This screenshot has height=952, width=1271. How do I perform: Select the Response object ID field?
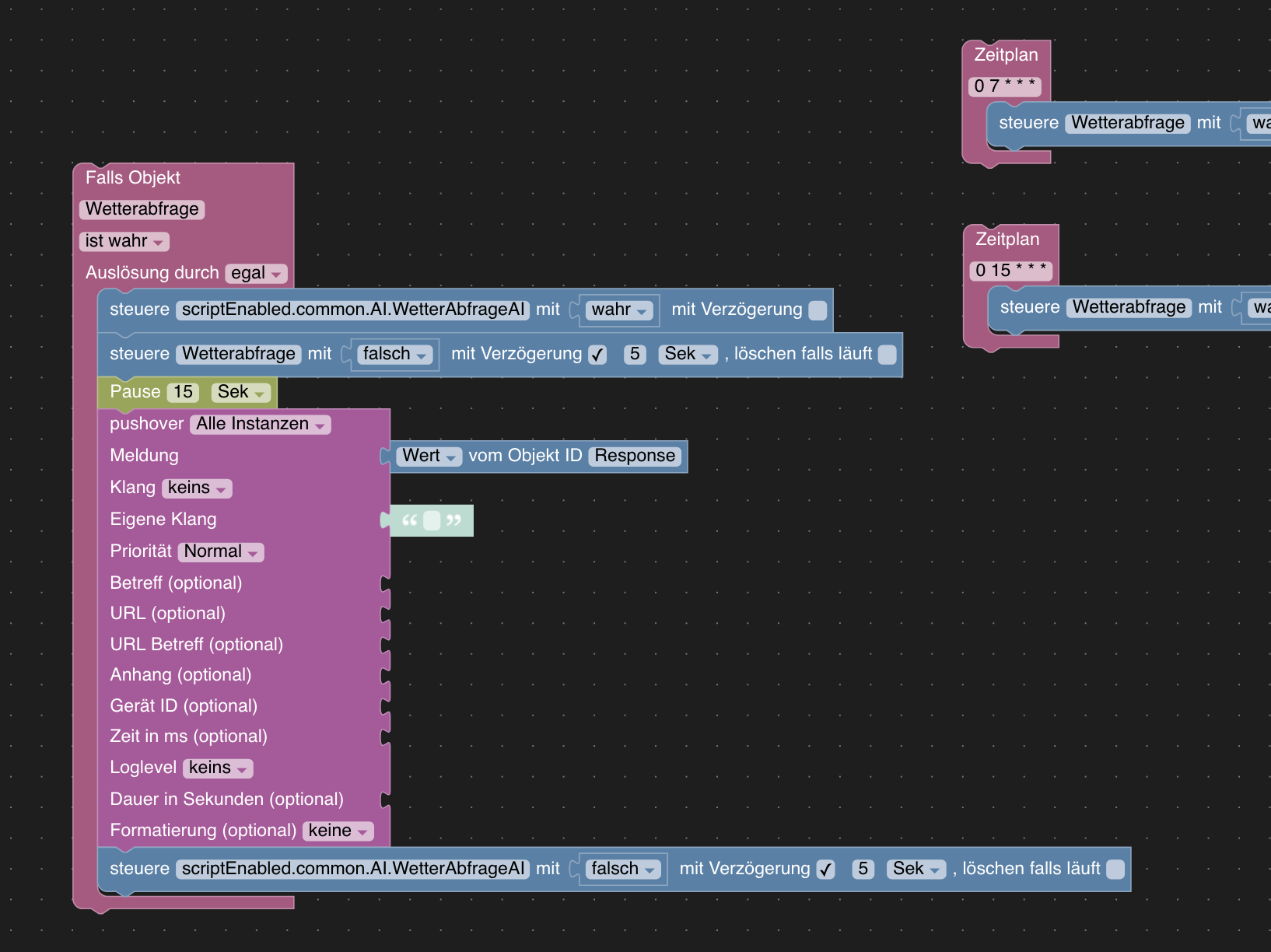tap(635, 456)
